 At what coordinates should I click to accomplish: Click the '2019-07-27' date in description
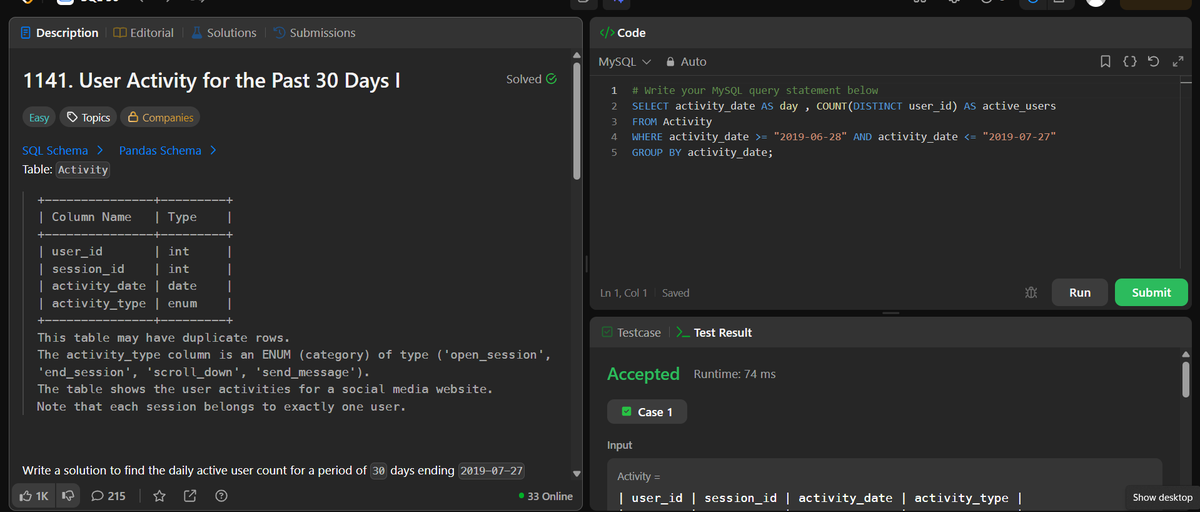pos(492,470)
